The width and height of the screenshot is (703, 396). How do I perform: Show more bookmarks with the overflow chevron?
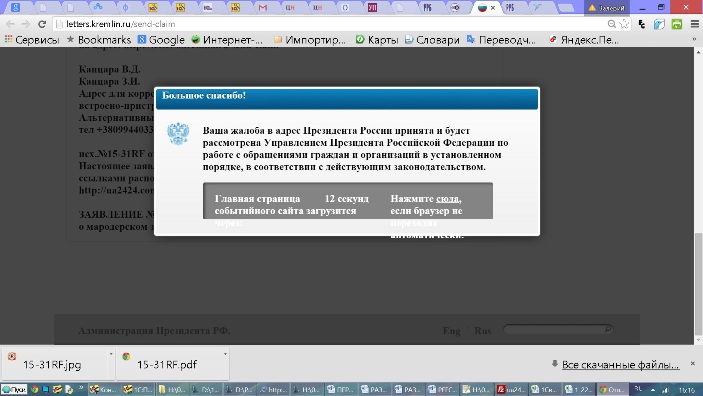coord(694,40)
